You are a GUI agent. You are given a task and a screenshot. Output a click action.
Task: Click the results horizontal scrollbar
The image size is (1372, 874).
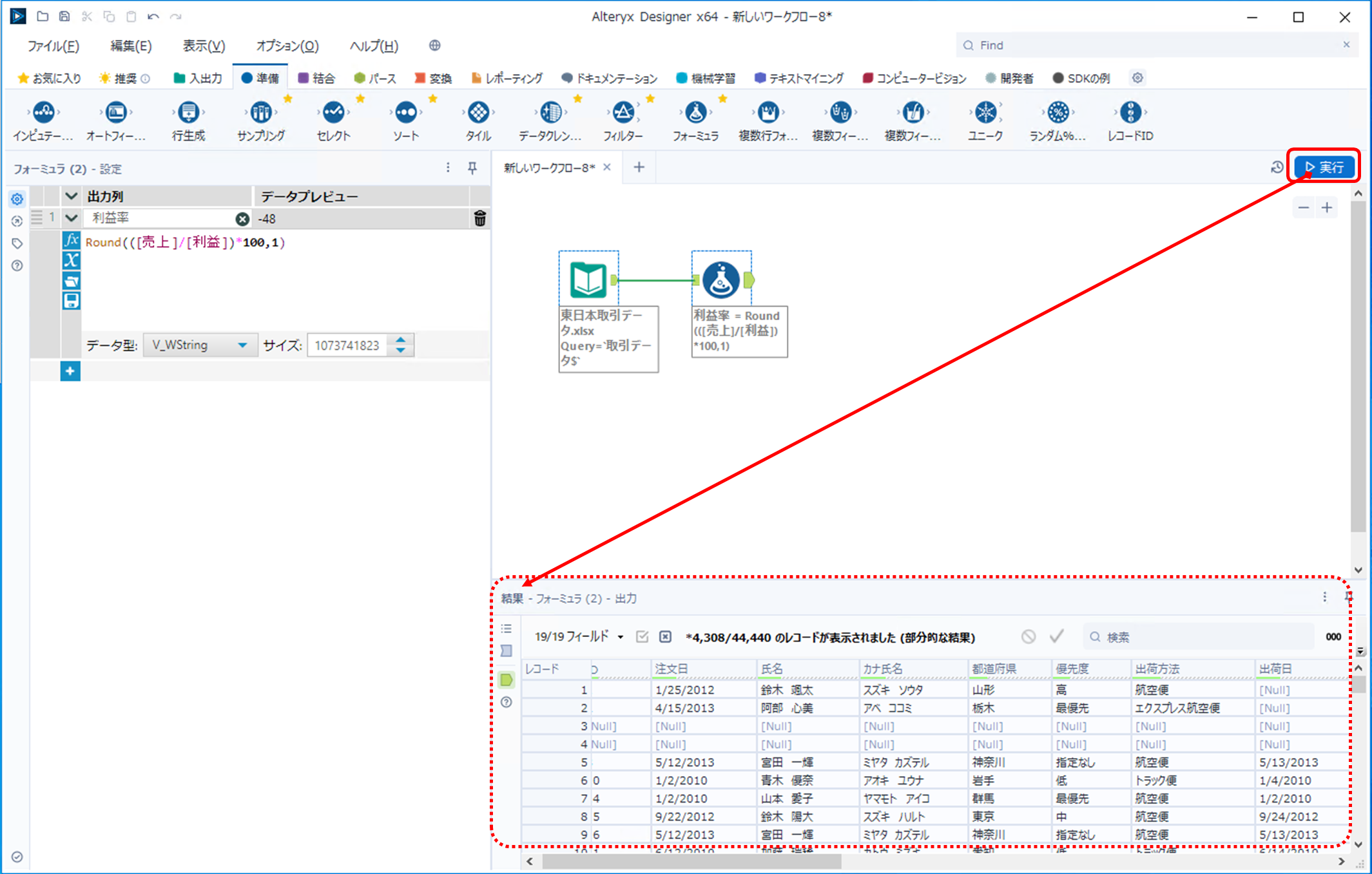691,861
